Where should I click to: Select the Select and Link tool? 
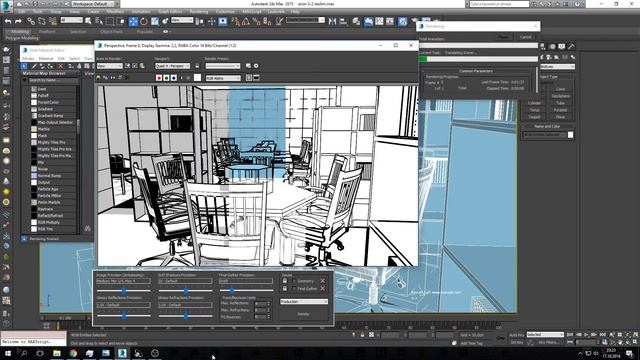click(x=31, y=21)
